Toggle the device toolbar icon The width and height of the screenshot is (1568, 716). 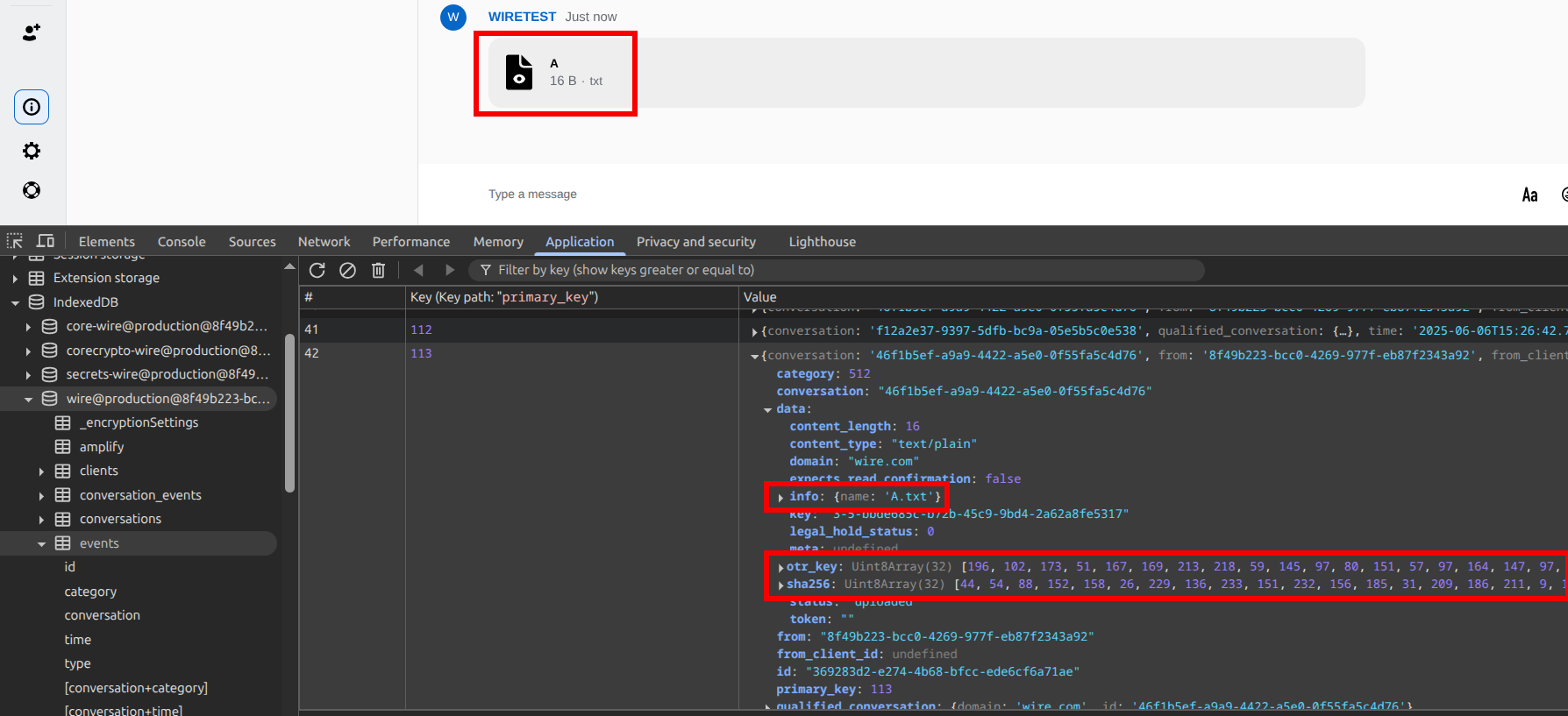[46, 241]
